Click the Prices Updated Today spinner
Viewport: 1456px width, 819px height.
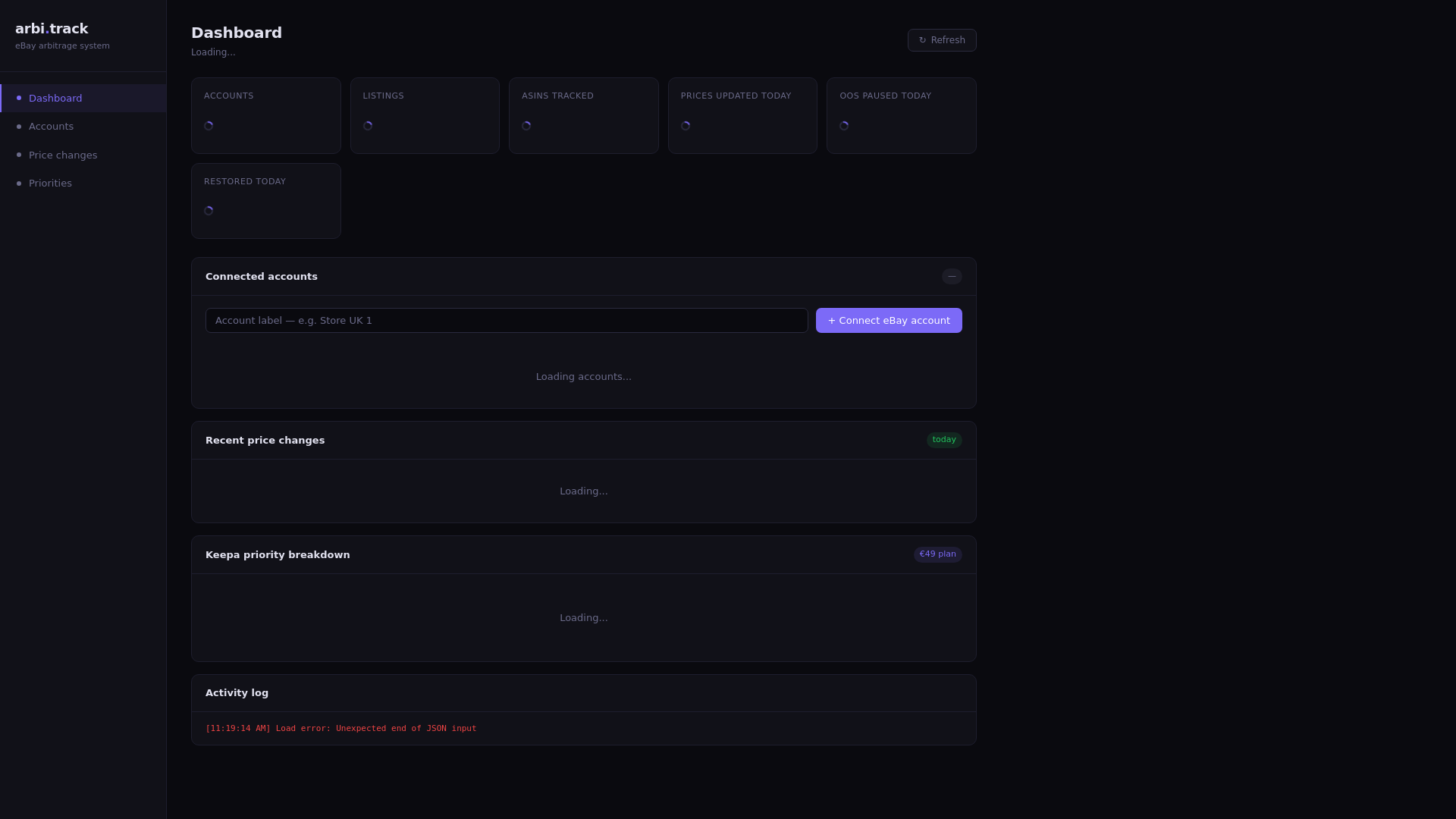click(686, 126)
